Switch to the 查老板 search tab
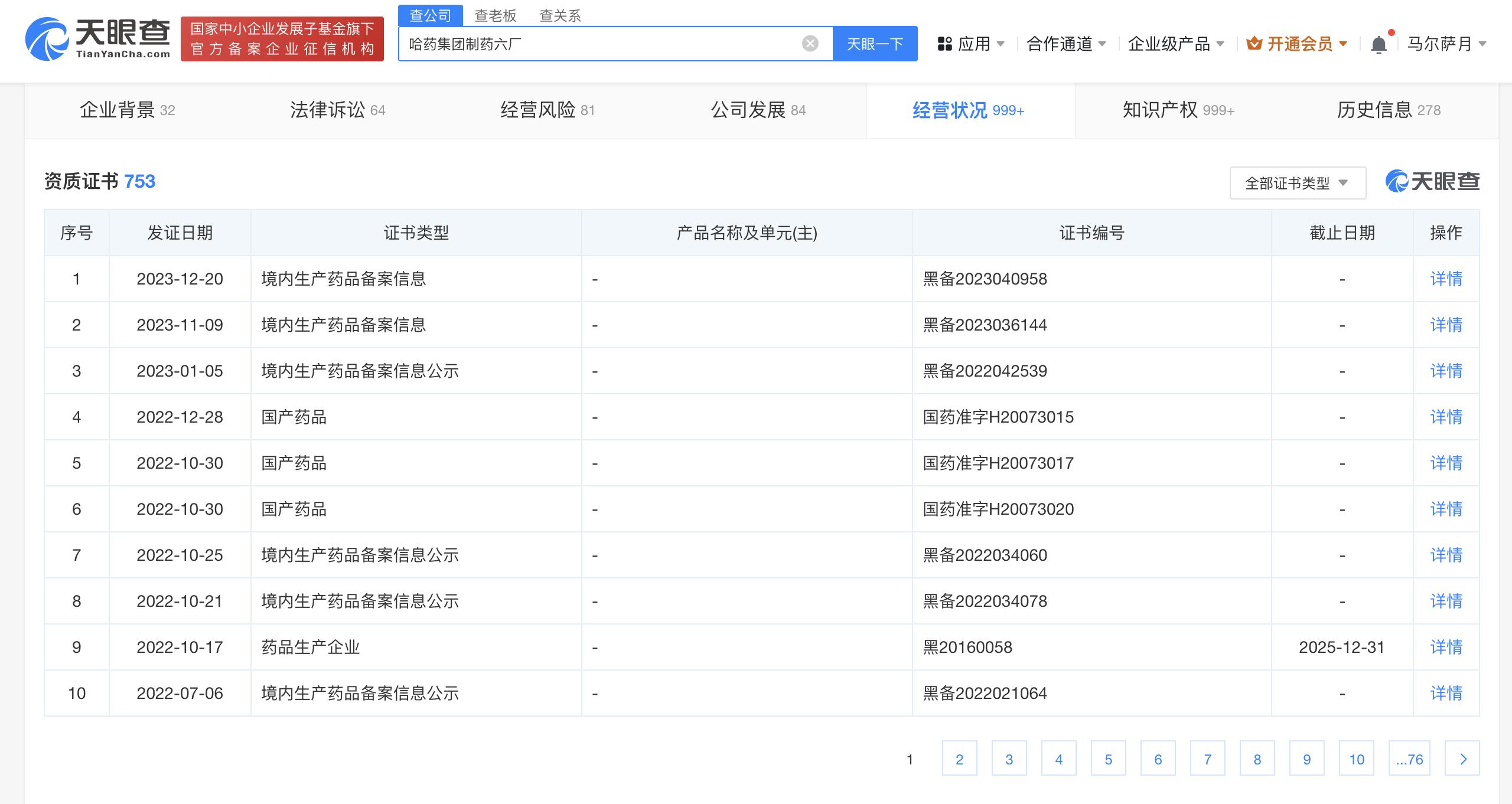The height and width of the screenshot is (804, 1512). click(x=494, y=15)
